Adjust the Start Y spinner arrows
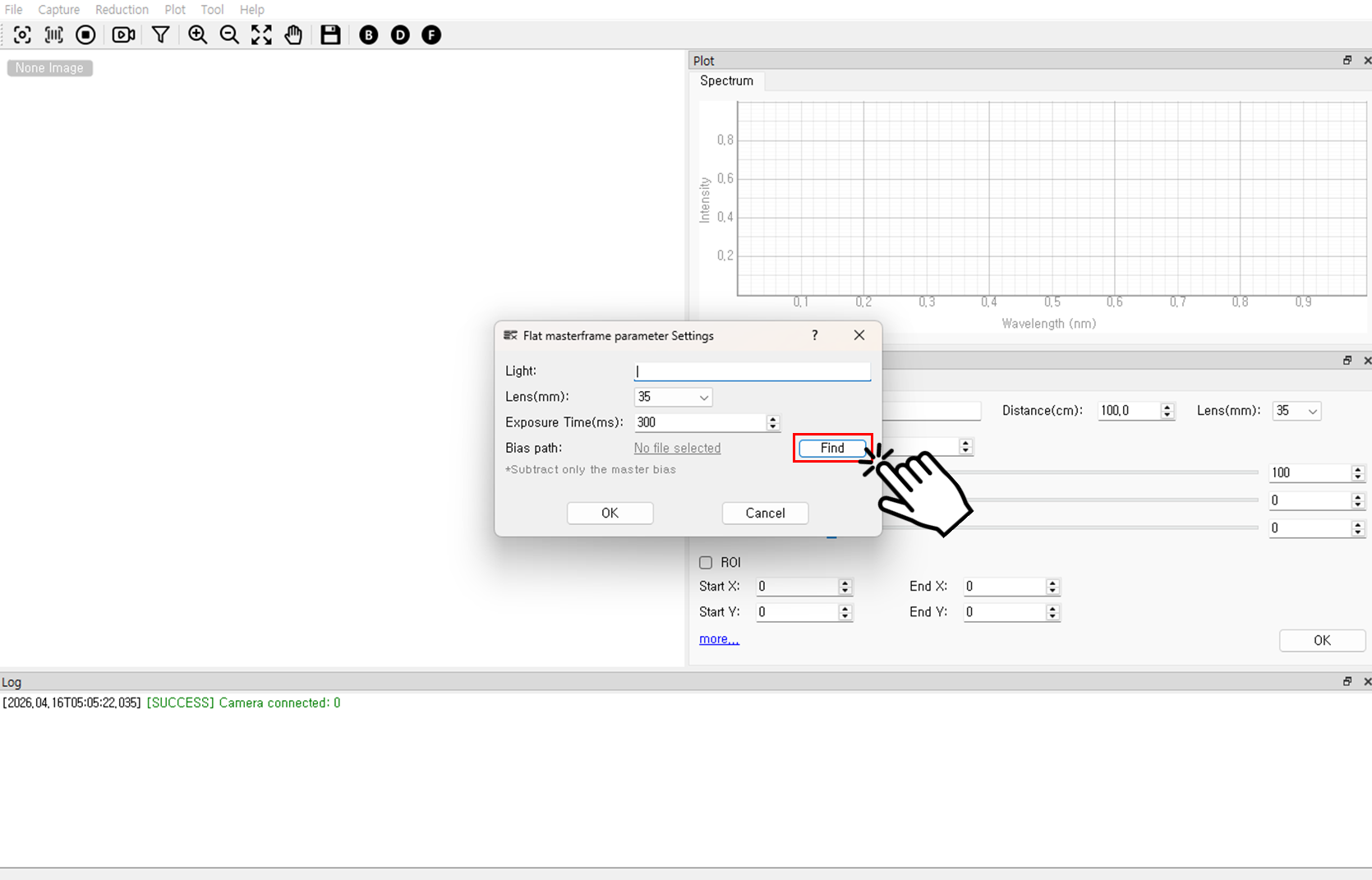The image size is (1372, 880). [x=845, y=612]
